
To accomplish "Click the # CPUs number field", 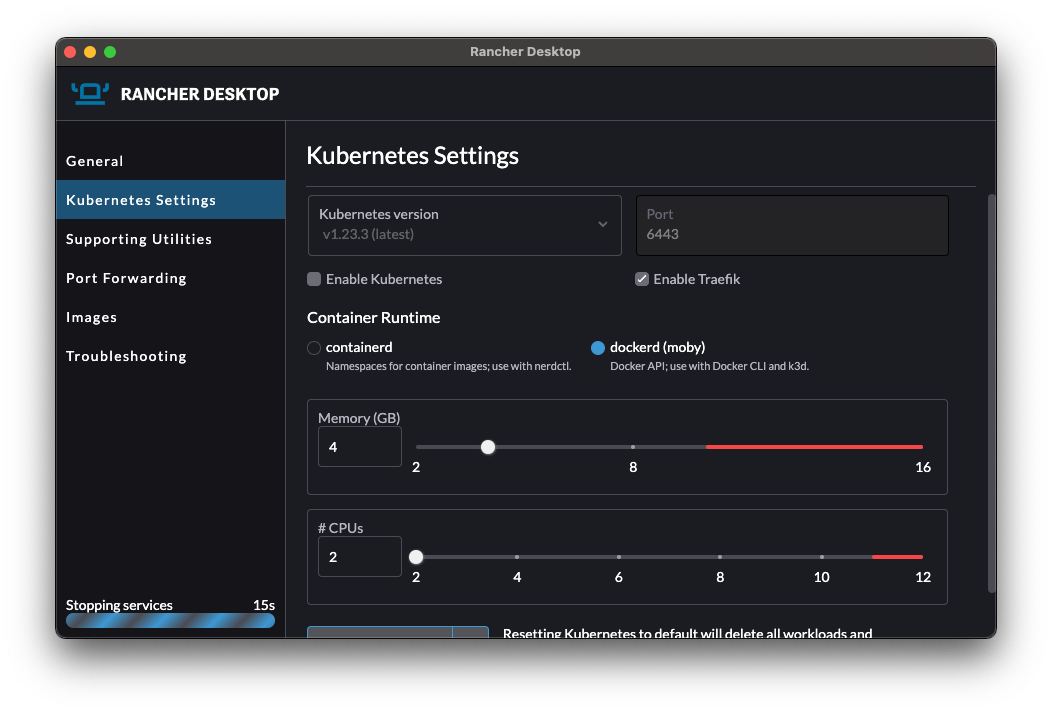I will pos(359,557).
